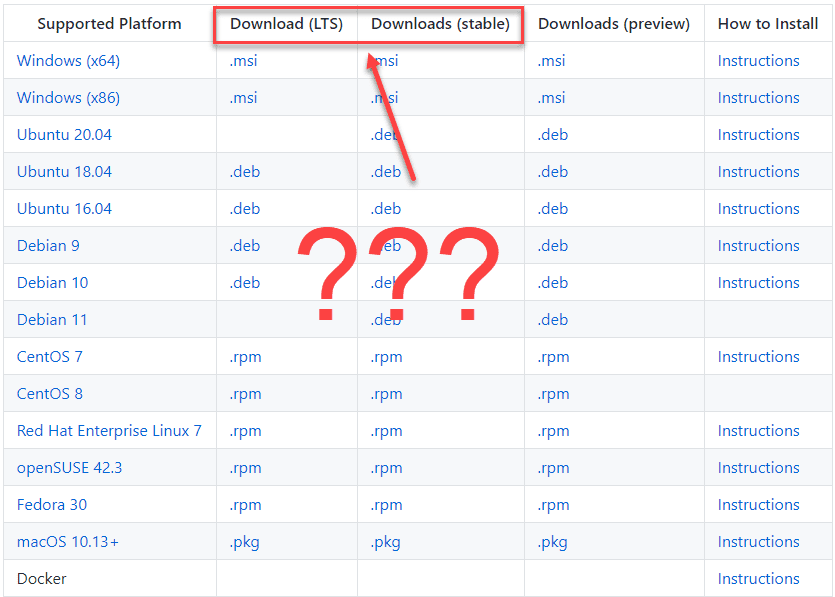
Task: Open the Red Hat Enterprise Linux 7 link
Action: tap(109, 431)
